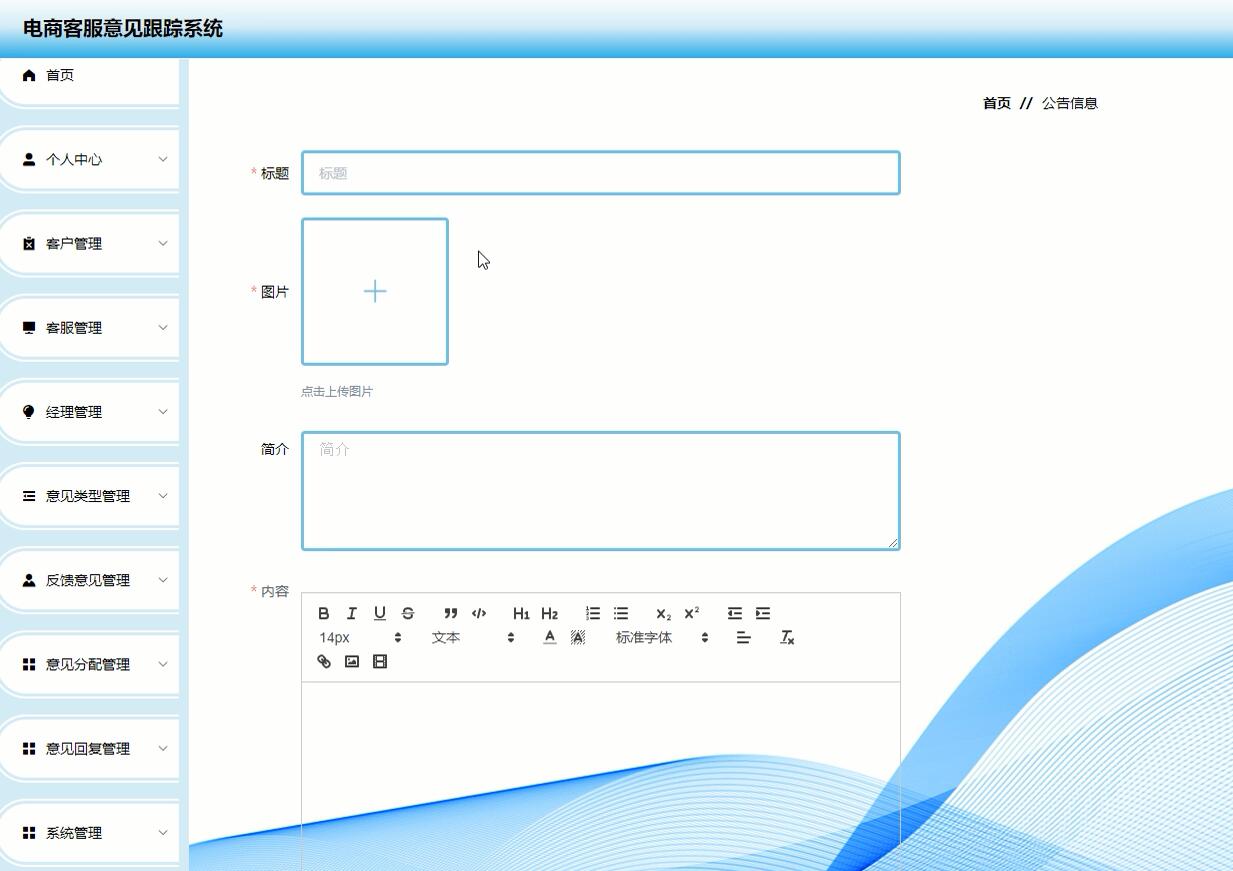Toggle underline formatting in the editor
Image resolution: width=1233 pixels, height=871 pixels.
coord(380,614)
